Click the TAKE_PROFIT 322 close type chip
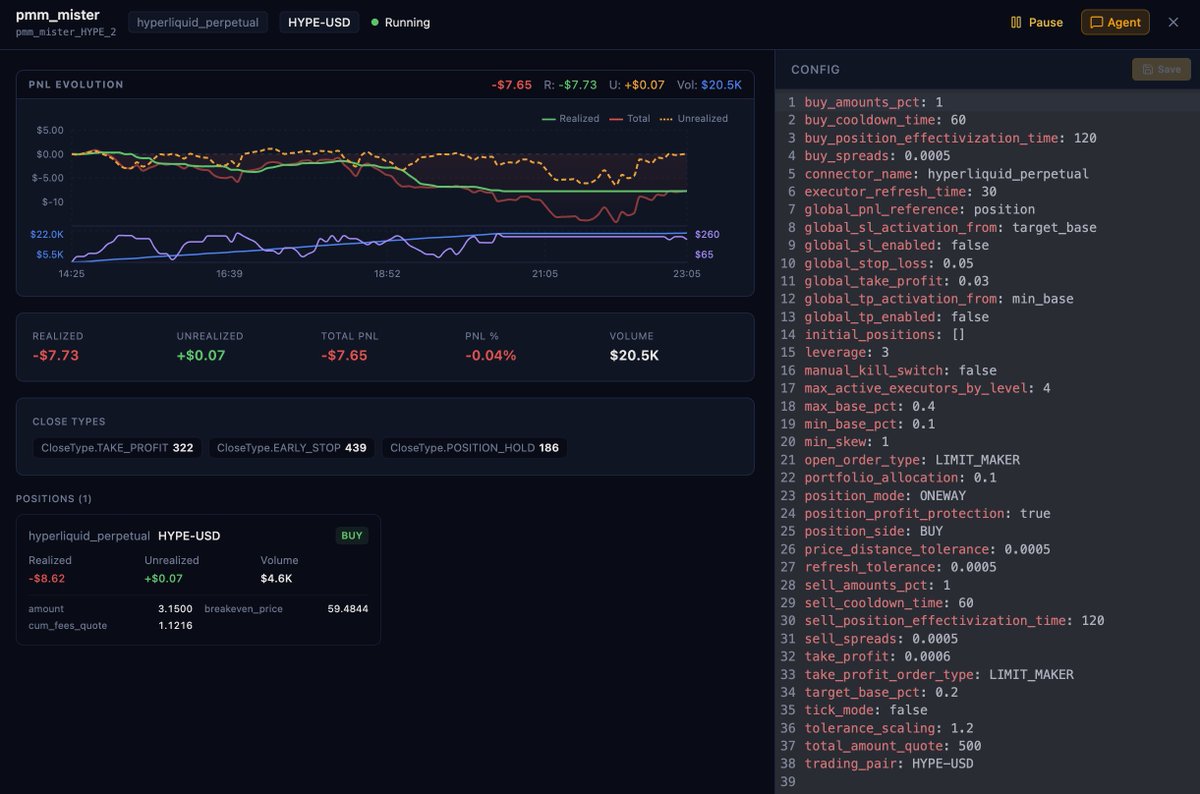This screenshot has width=1200, height=794. (x=117, y=448)
